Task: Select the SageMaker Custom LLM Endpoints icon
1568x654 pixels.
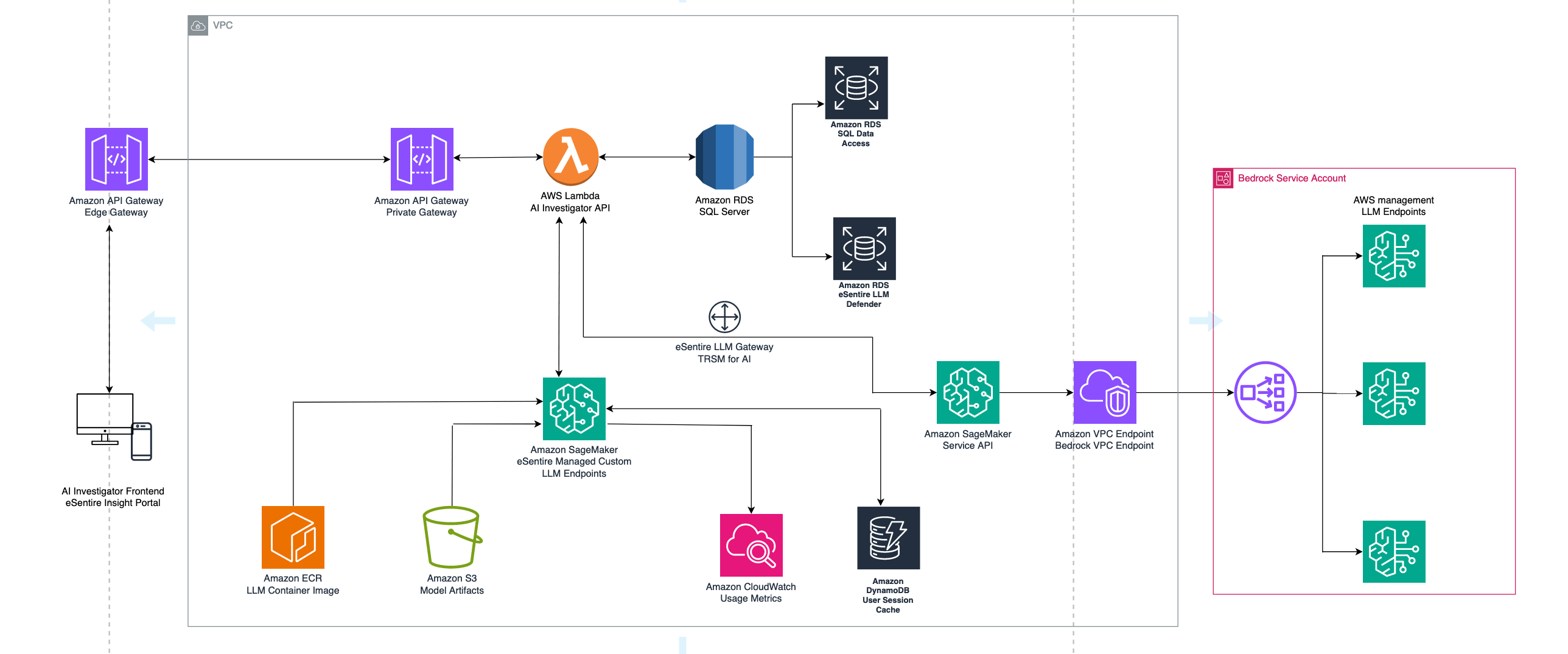Action: coord(574,409)
